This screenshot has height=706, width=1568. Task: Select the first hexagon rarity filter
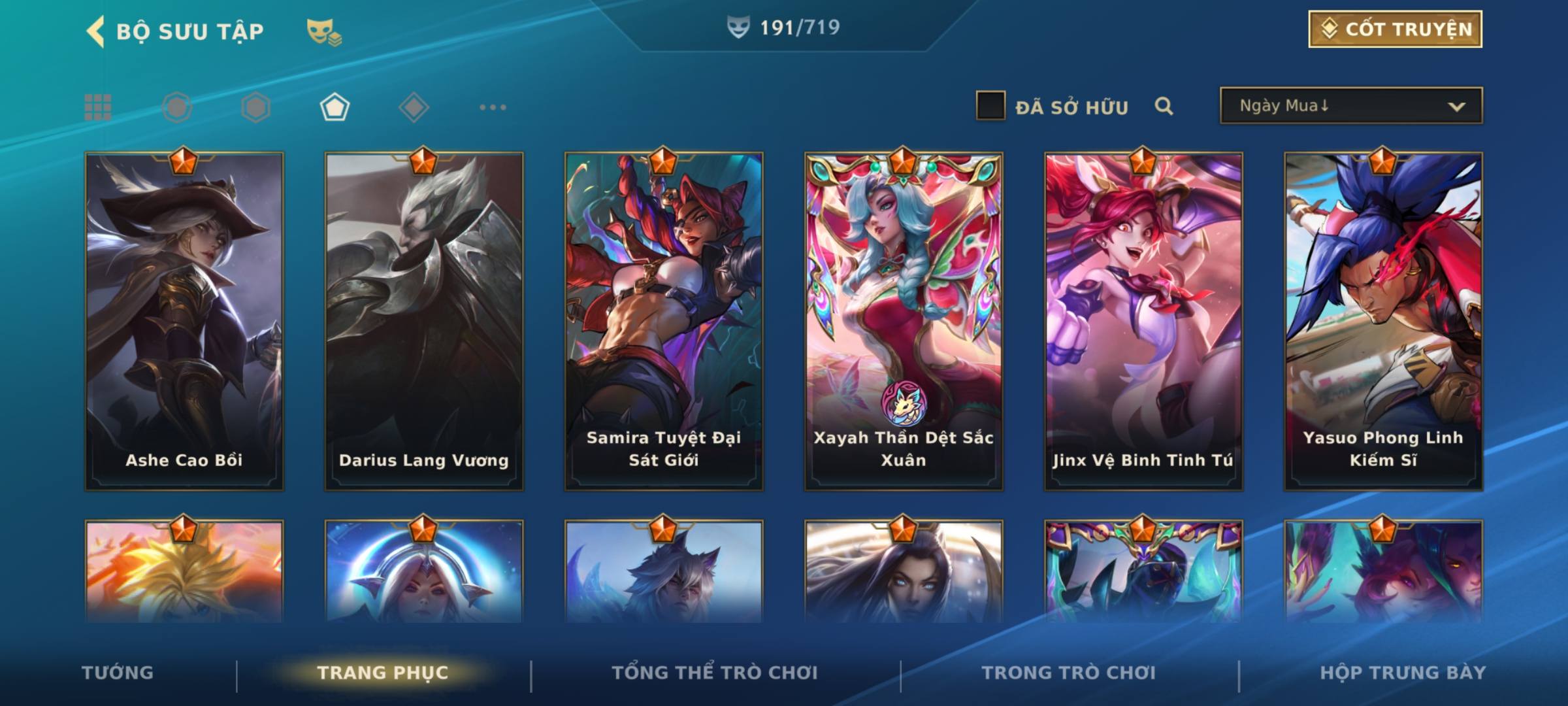(177, 107)
